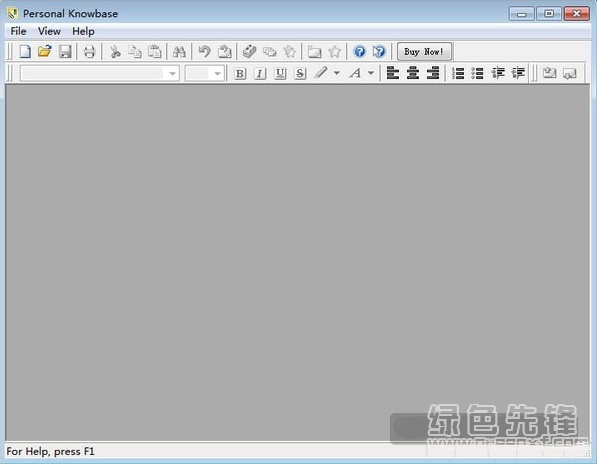Open the View menu
The image size is (597, 464).
49,31
